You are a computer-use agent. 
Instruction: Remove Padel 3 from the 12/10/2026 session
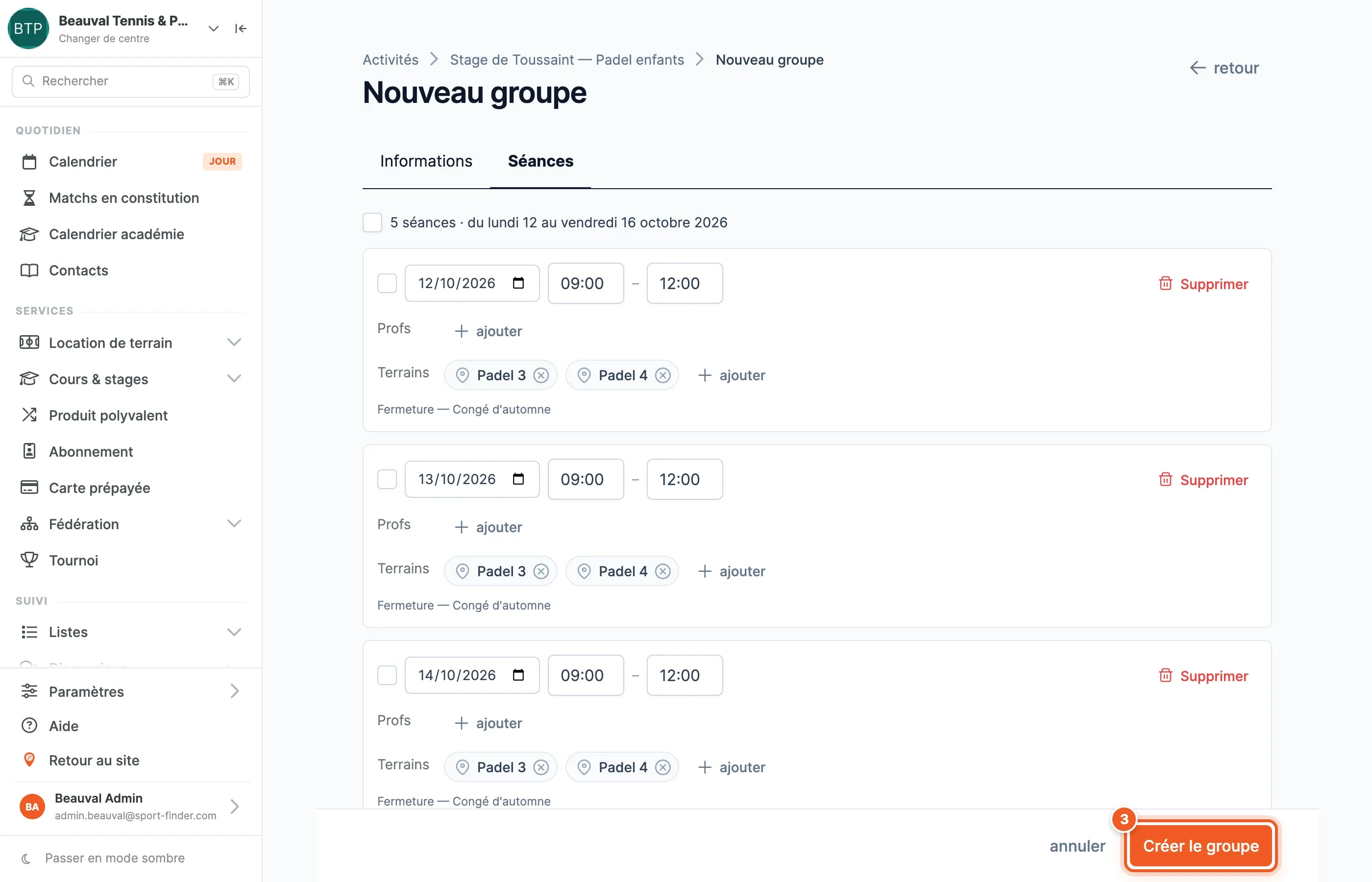pos(541,375)
